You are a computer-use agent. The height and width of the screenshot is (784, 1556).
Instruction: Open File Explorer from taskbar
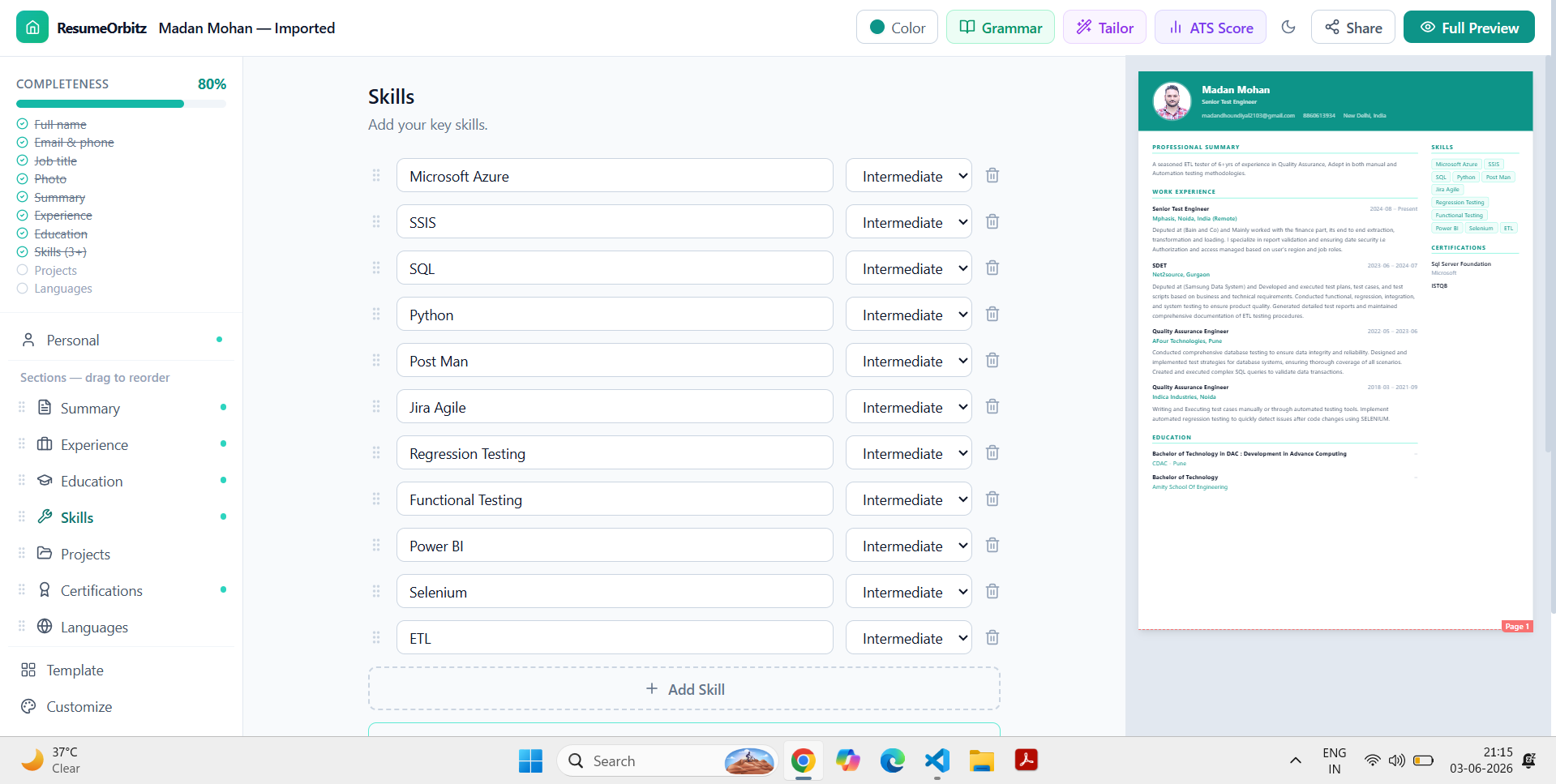[981, 760]
